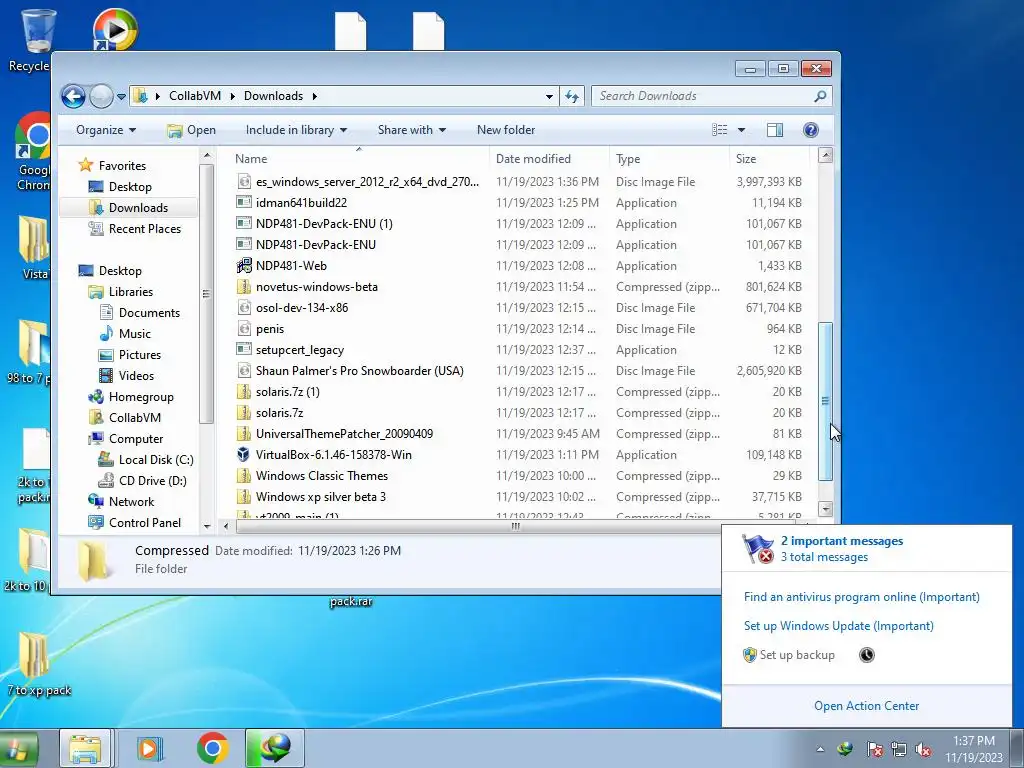Open CollabVM user folder in sidebar

[135, 418]
